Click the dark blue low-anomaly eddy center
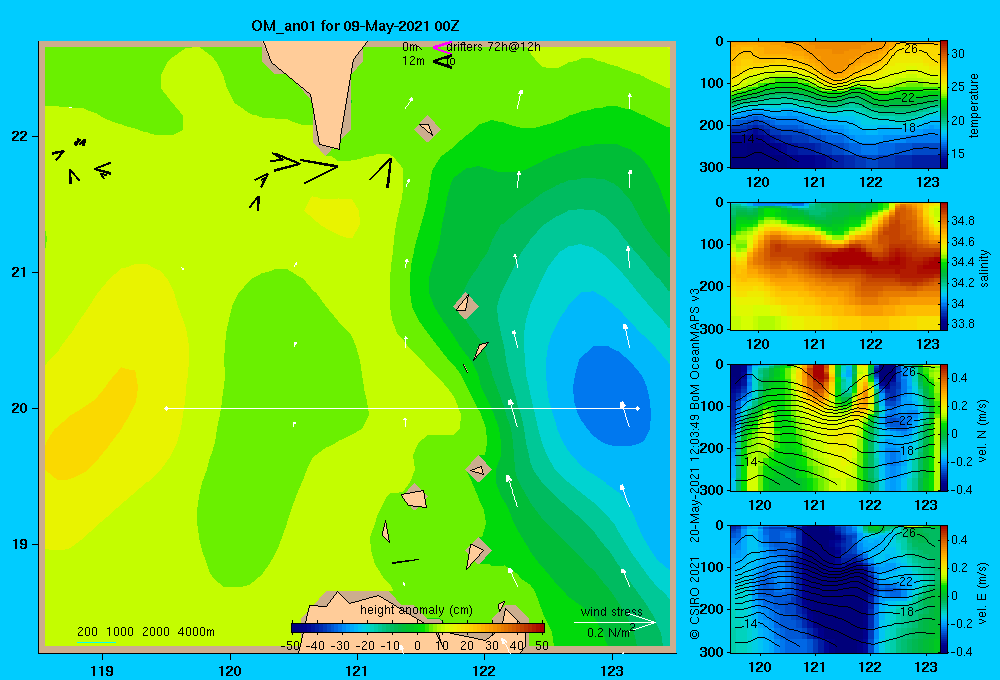This screenshot has height=680, width=1000. click(x=611, y=395)
